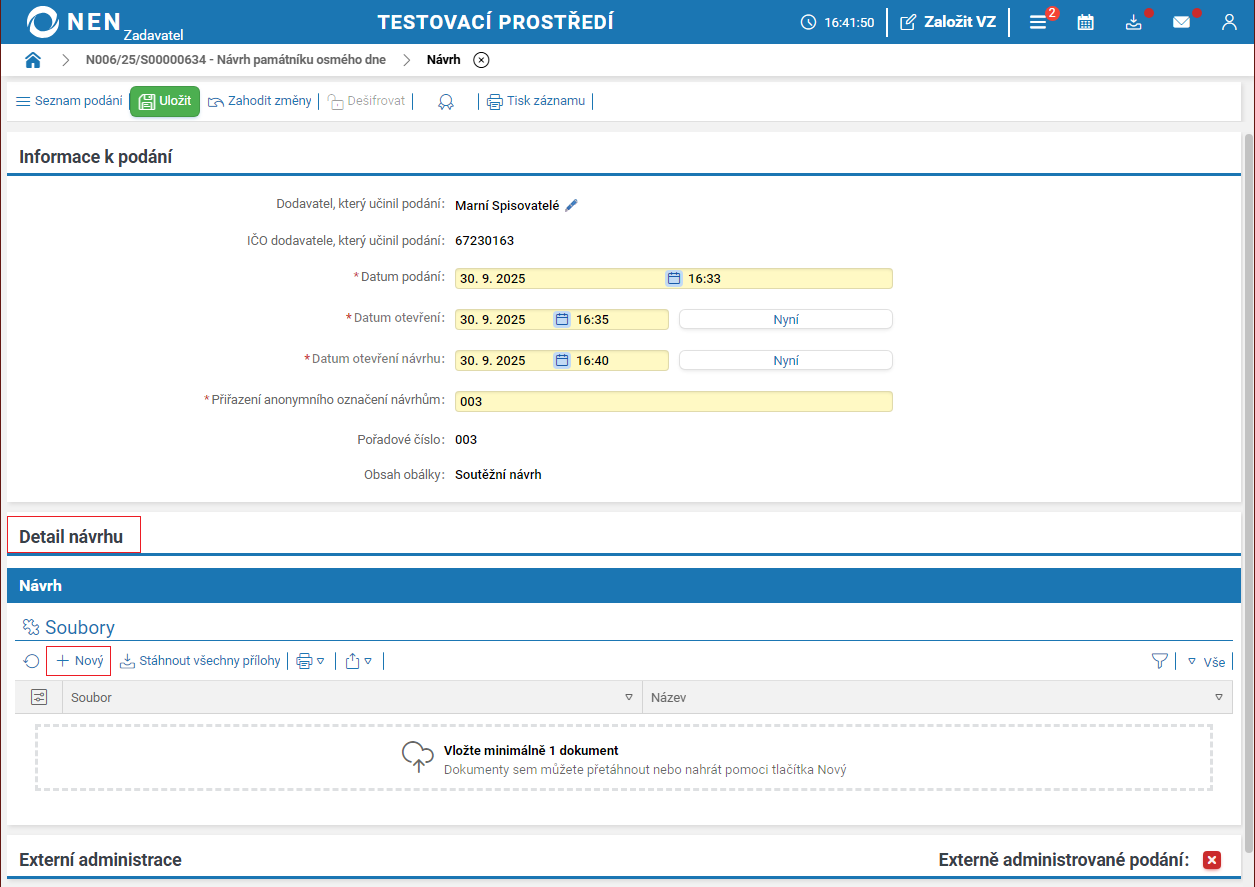
Task: Click the certificate badge icon in toolbar
Action: click(446, 101)
